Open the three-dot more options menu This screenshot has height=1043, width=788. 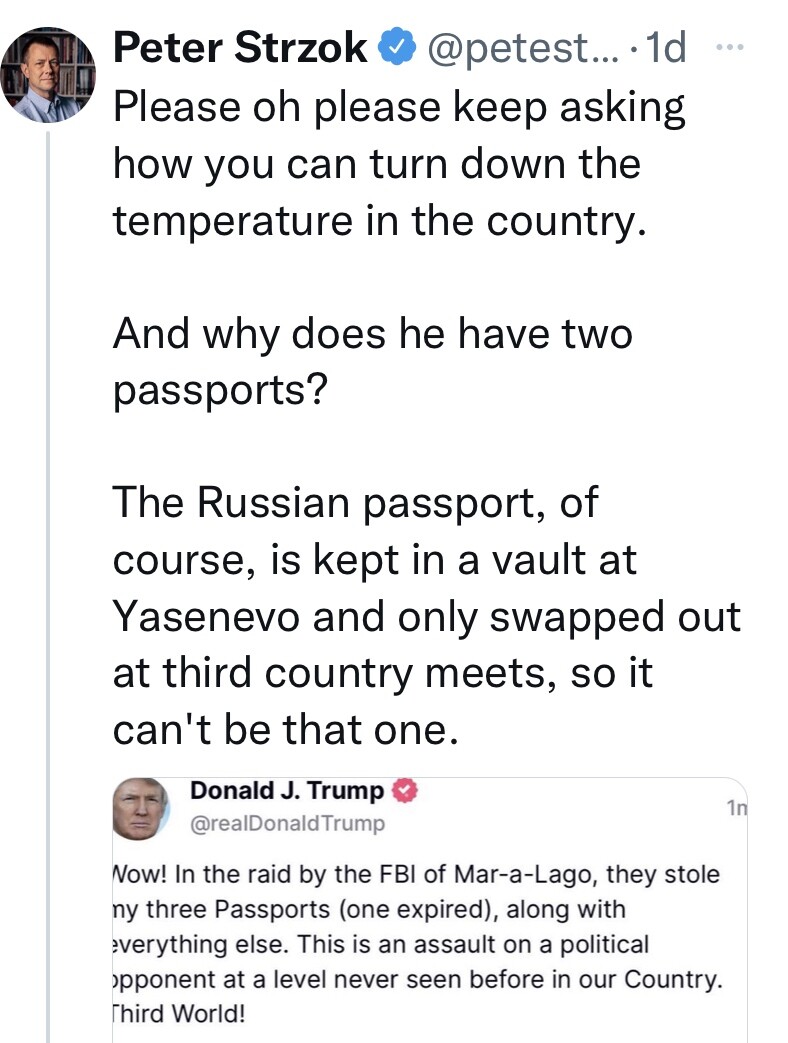(x=731, y=47)
